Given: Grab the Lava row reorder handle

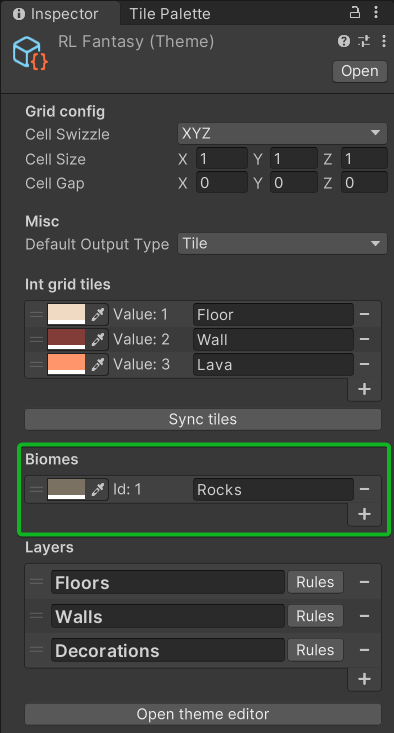Looking at the screenshot, I should [36, 364].
